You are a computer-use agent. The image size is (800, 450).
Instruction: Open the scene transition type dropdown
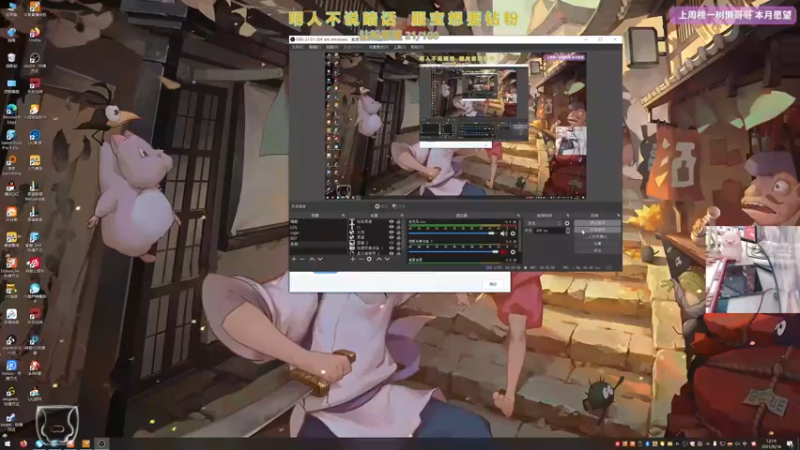coord(544,223)
